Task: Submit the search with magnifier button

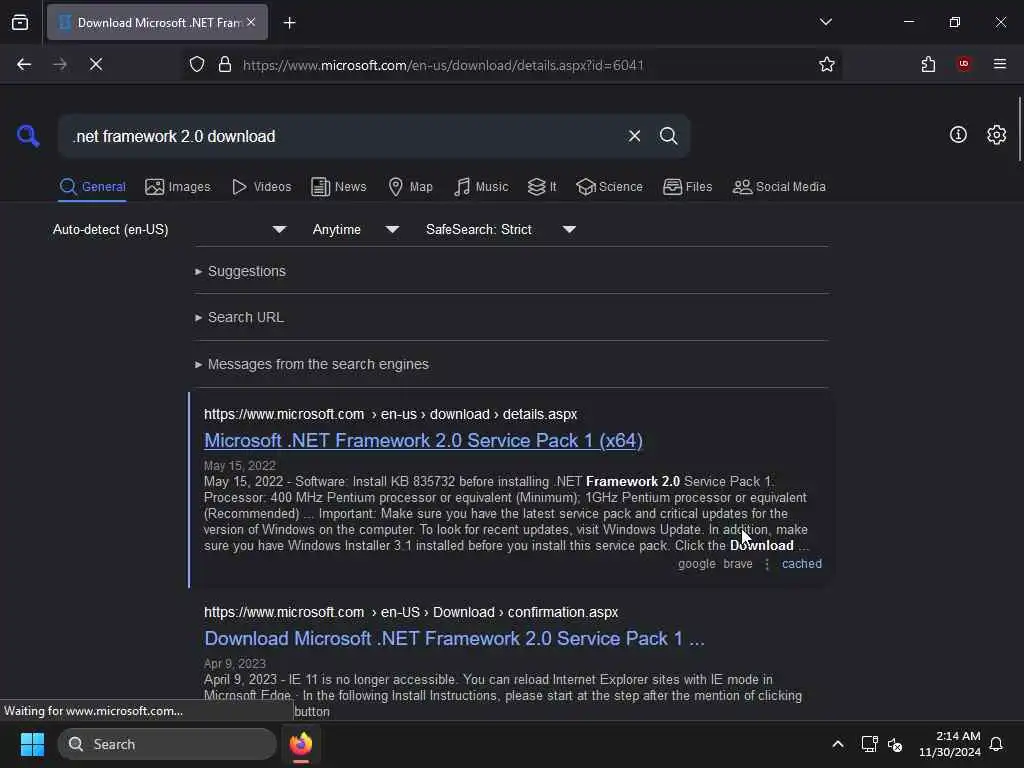Action: point(668,136)
